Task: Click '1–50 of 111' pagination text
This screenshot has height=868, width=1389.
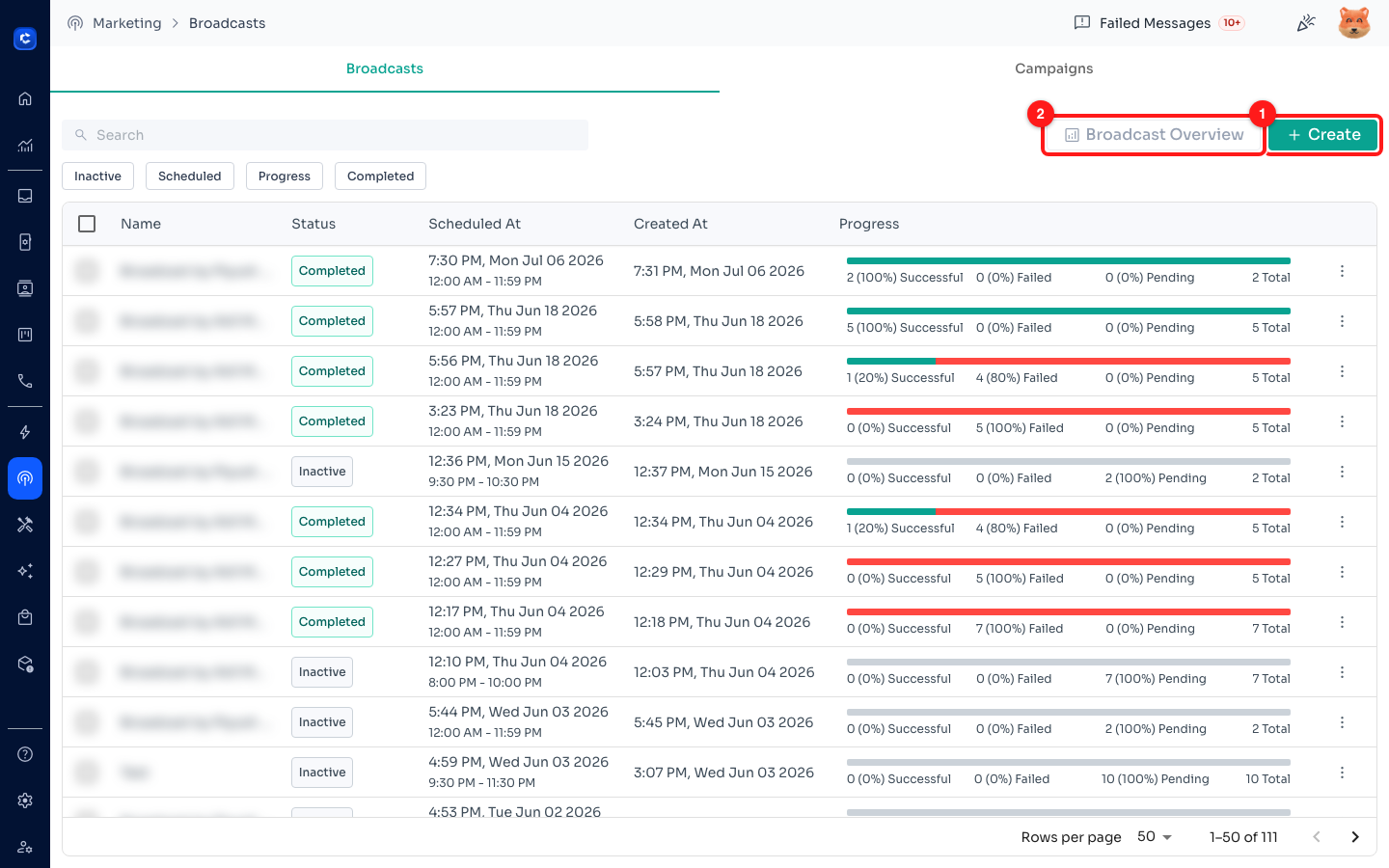Action: (1243, 837)
